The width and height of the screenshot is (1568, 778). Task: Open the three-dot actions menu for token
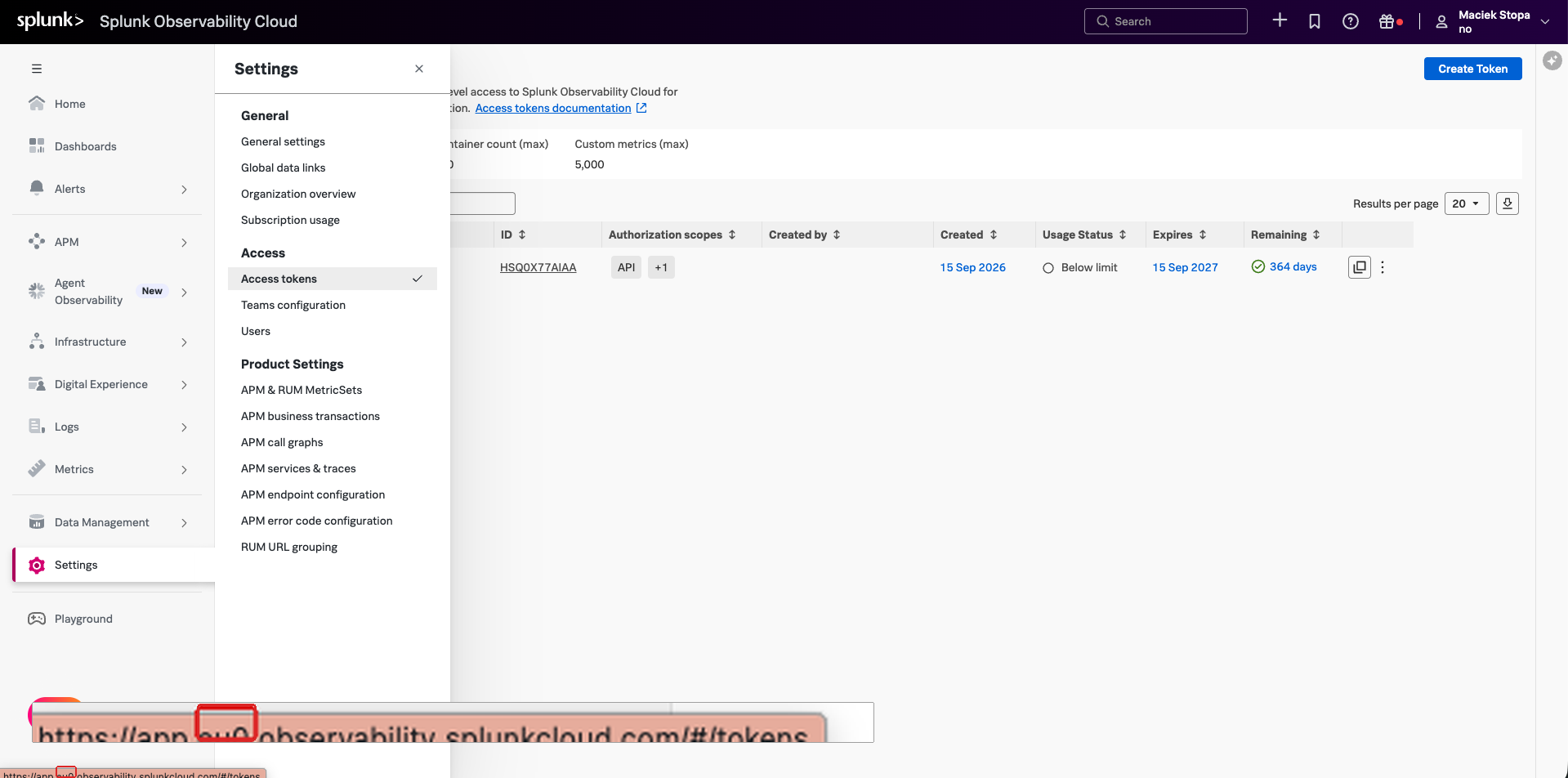[x=1383, y=267]
